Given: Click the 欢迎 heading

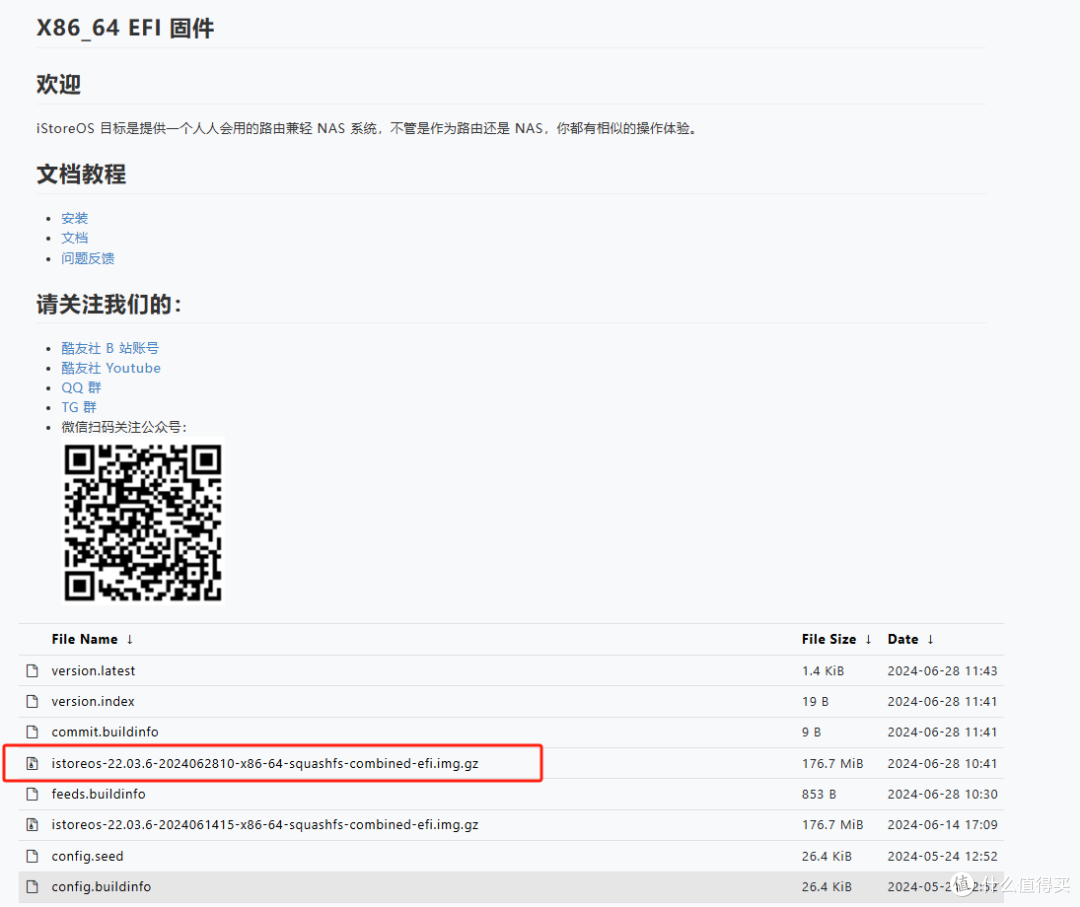Looking at the screenshot, I should click(x=59, y=84).
